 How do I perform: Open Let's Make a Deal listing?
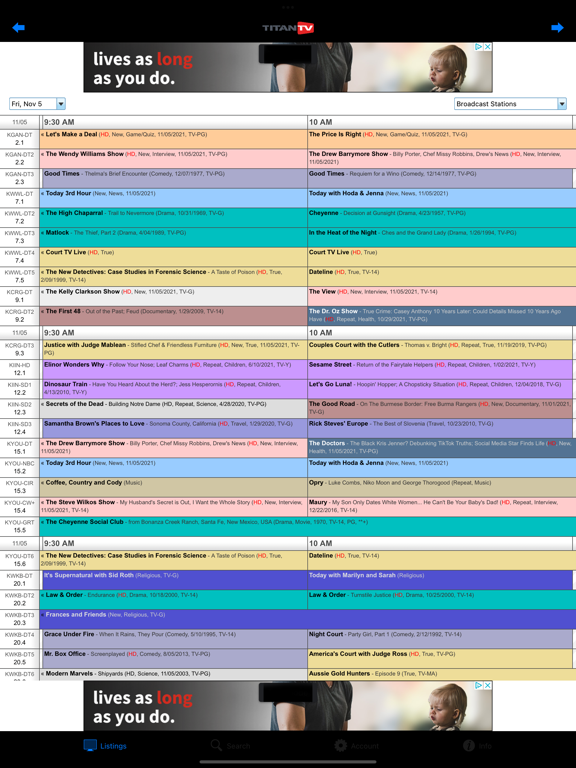[173, 139]
